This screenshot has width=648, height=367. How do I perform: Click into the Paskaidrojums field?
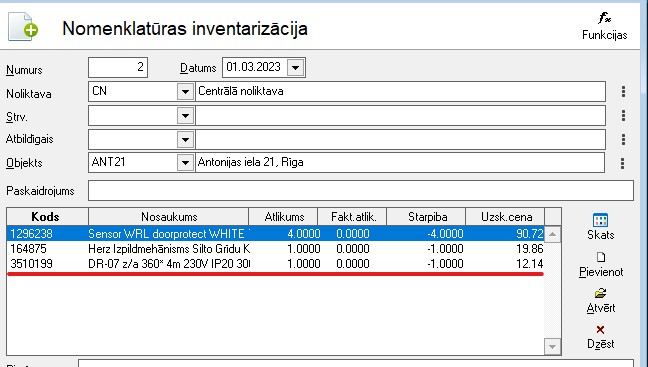point(360,191)
